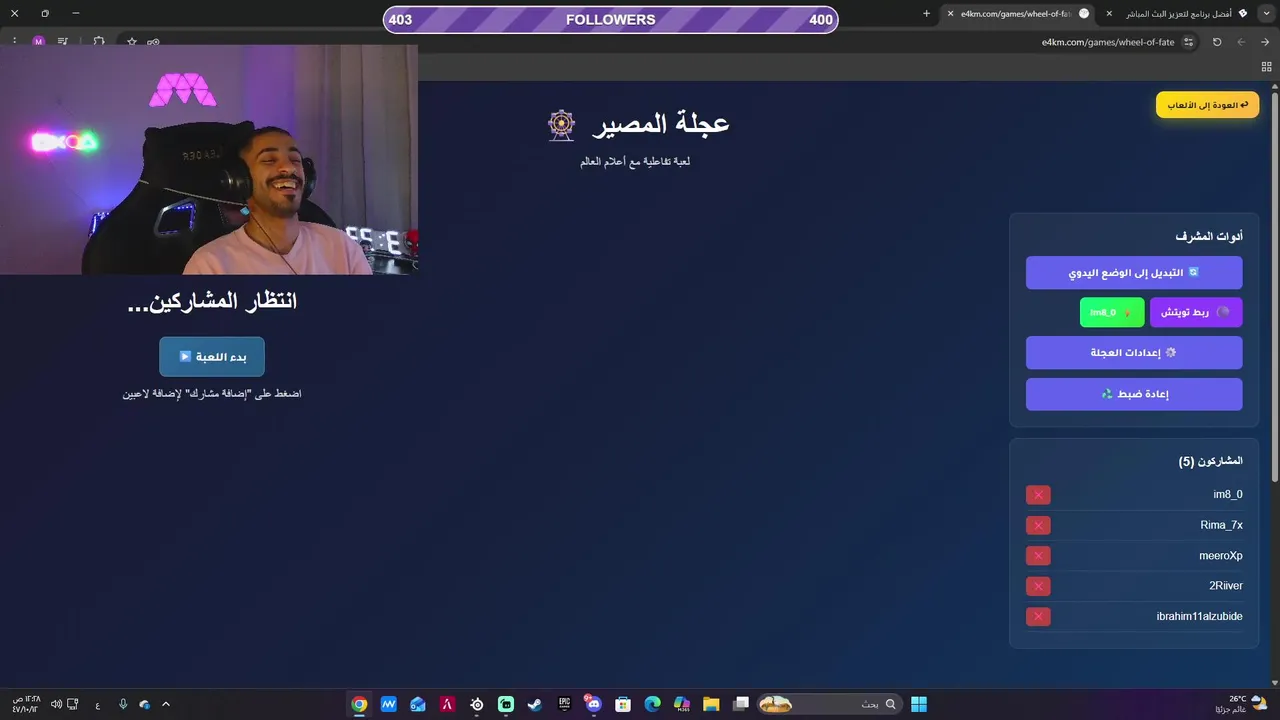Click the أدوات المشرف admin tools heading

click(1209, 236)
